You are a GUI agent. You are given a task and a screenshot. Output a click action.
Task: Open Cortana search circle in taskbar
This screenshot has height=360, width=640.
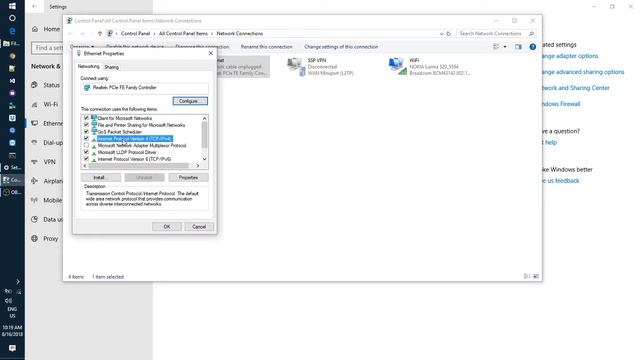12,18
